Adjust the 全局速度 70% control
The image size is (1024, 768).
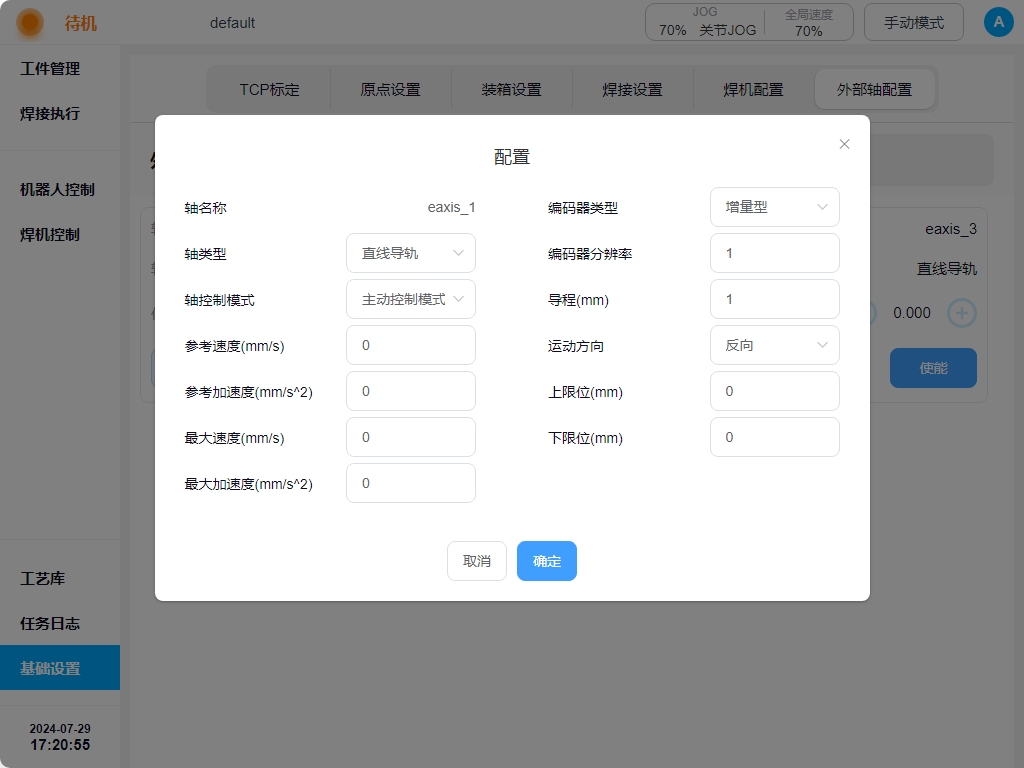click(x=809, y=23)
